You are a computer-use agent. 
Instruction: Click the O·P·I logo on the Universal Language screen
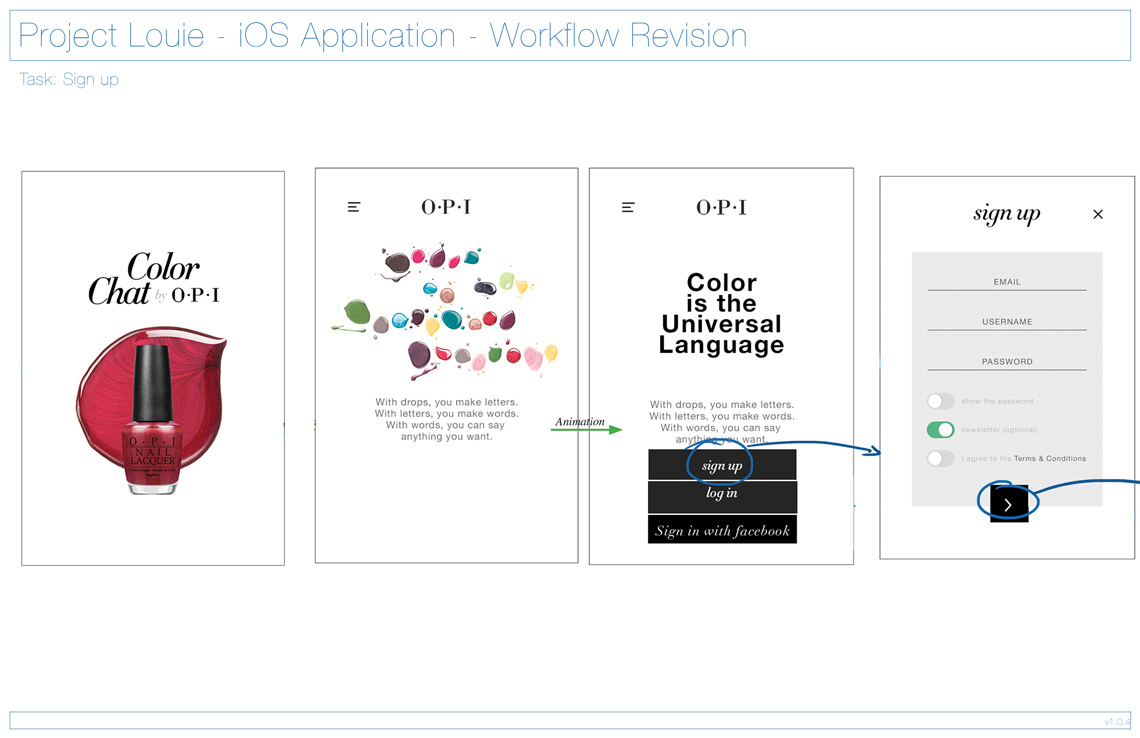(721, 208)
